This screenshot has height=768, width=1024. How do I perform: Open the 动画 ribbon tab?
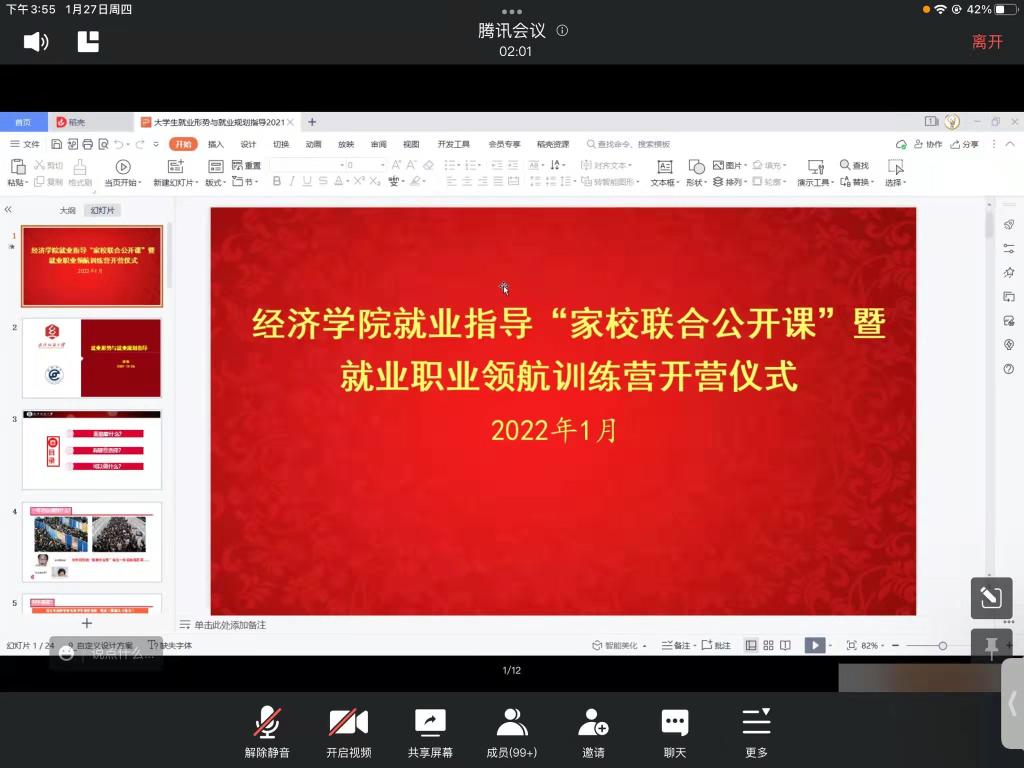coord(313,144)
